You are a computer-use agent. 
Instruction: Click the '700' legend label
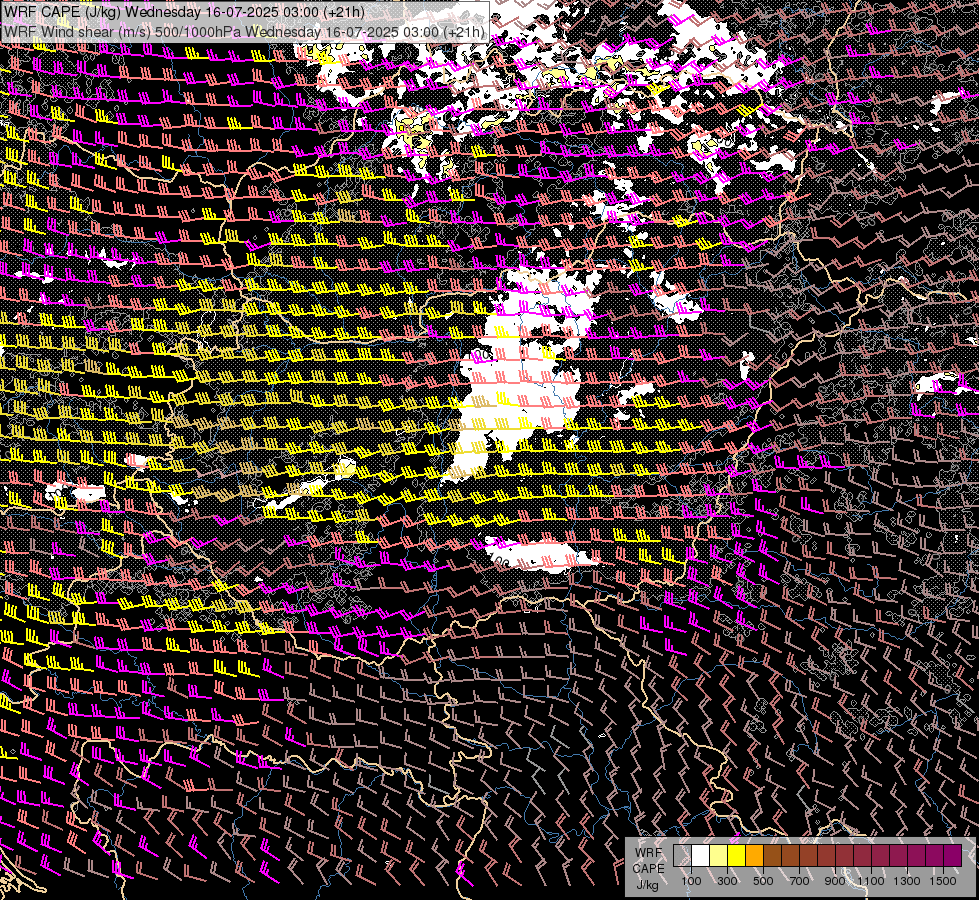[x=799, y=881]
